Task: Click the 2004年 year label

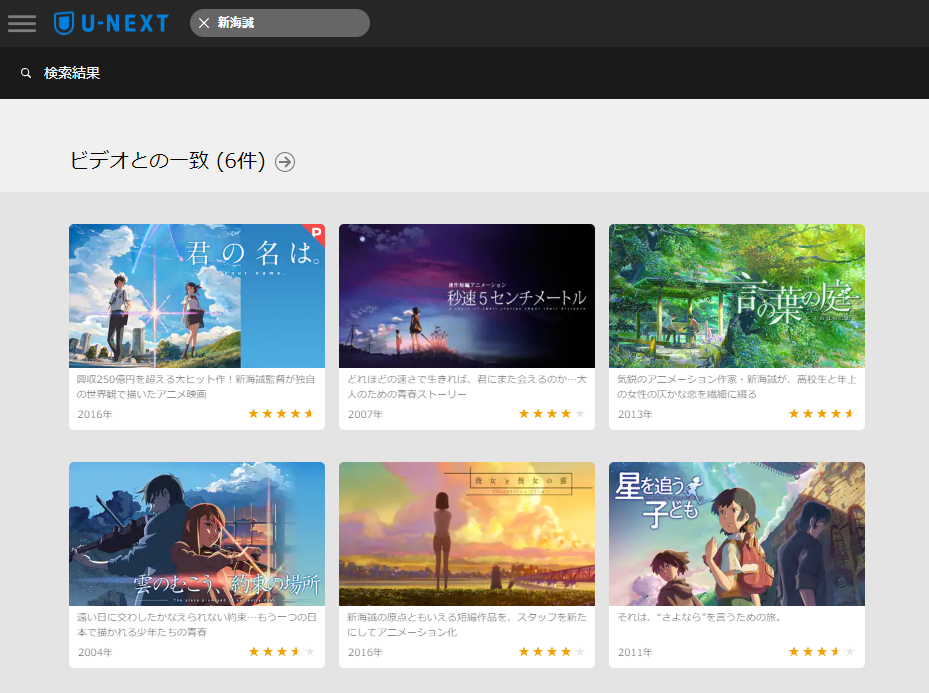Action: 95,653
